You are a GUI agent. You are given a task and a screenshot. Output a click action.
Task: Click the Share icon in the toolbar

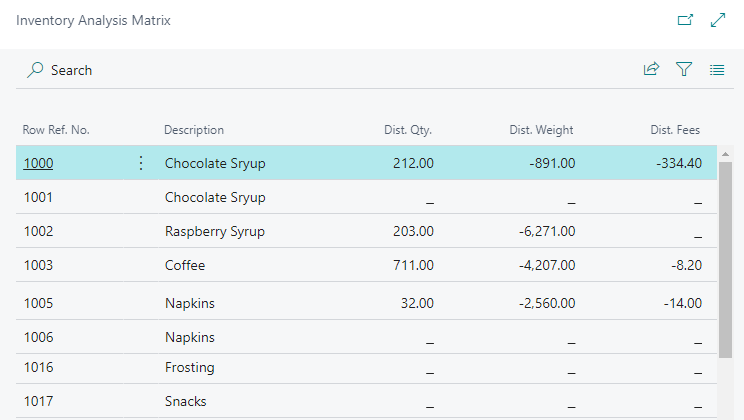click(x=651, y=70)
